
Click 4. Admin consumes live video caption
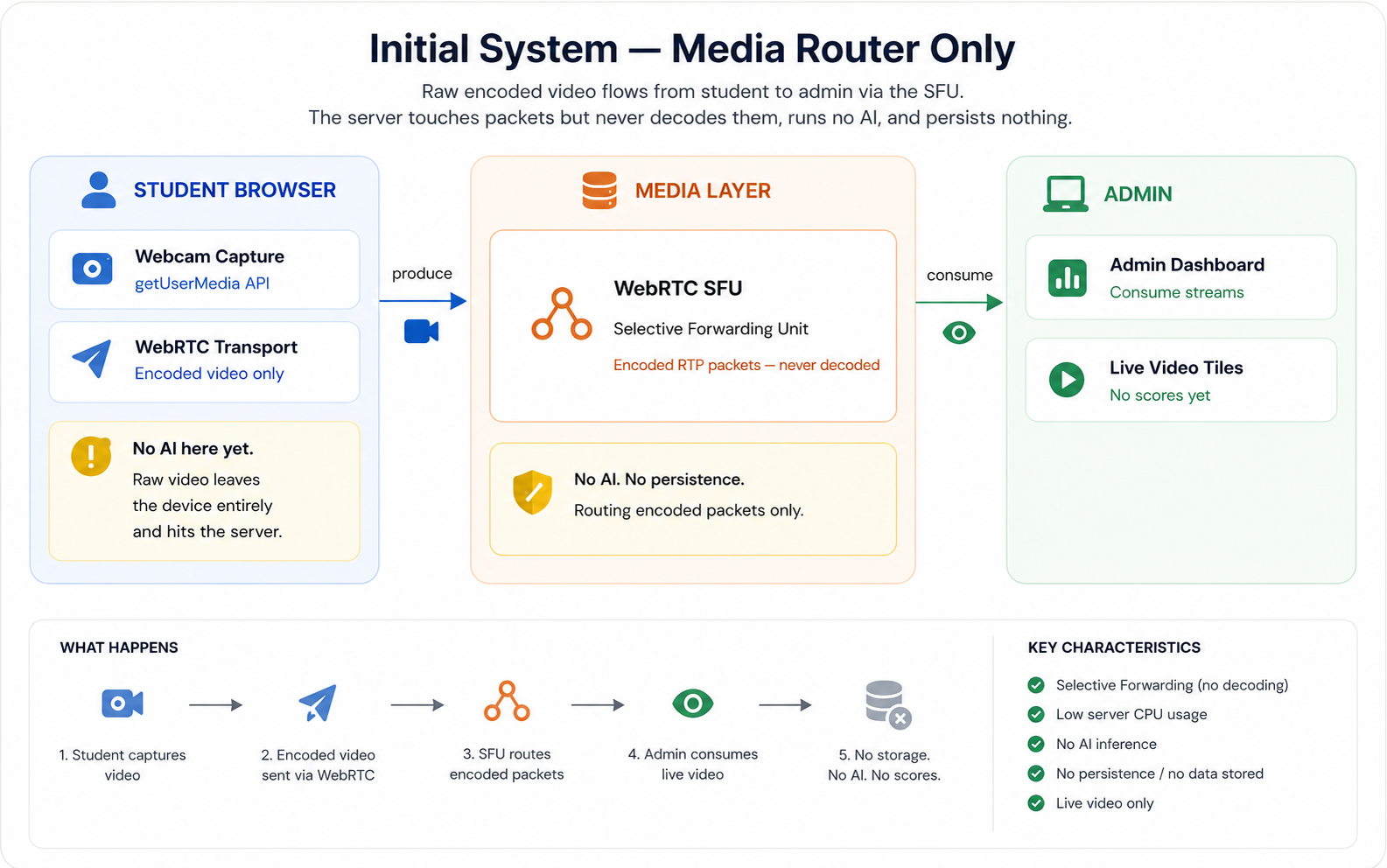pos(692,764)
